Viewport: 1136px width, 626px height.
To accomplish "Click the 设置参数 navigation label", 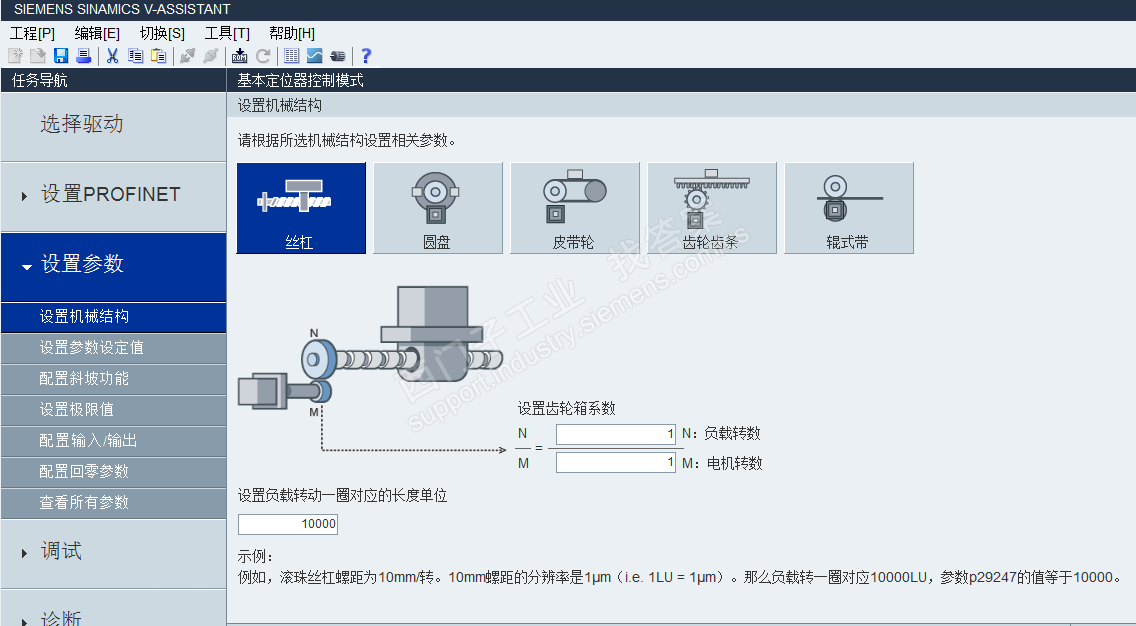I will [x=83, y=264].
